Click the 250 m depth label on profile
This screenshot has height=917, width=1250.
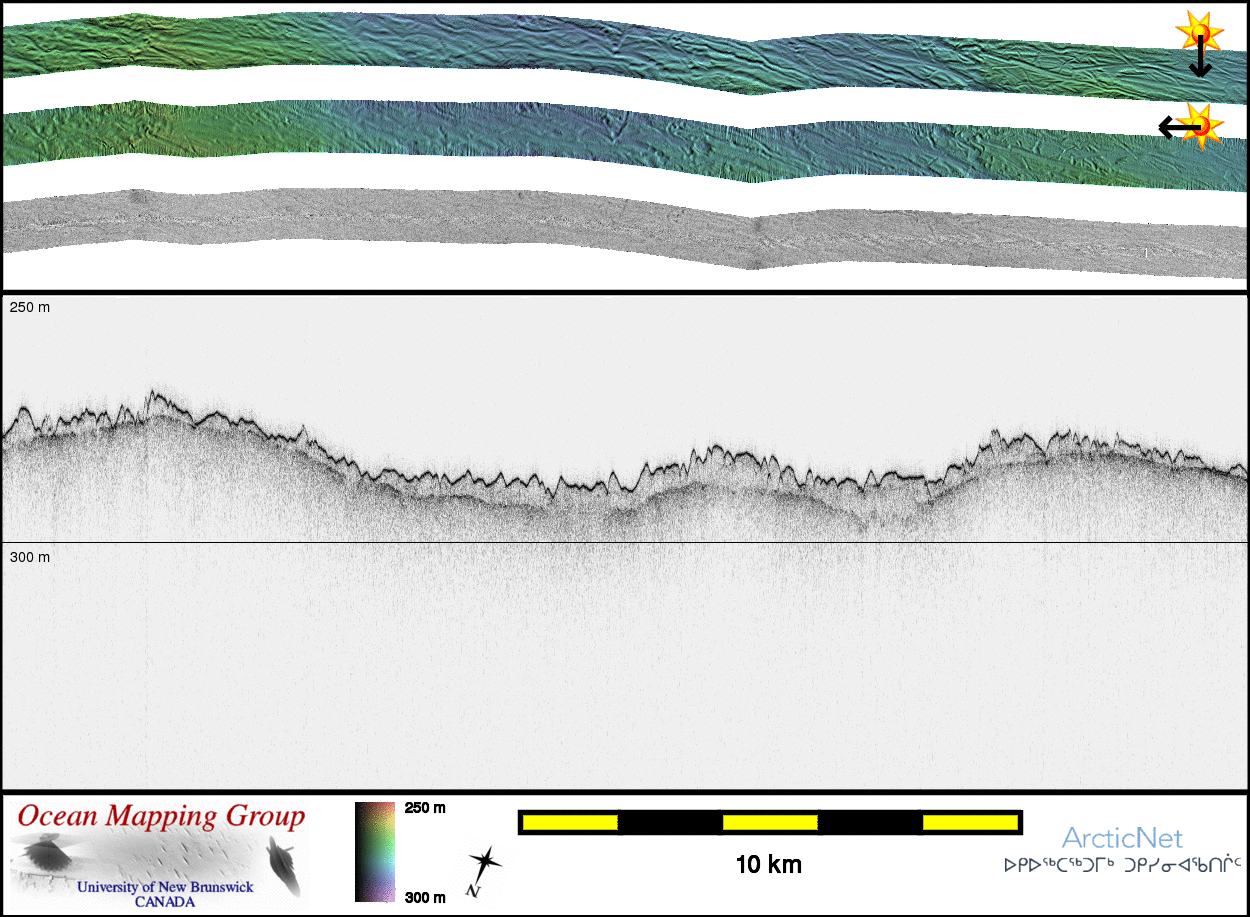pos(30,308)
